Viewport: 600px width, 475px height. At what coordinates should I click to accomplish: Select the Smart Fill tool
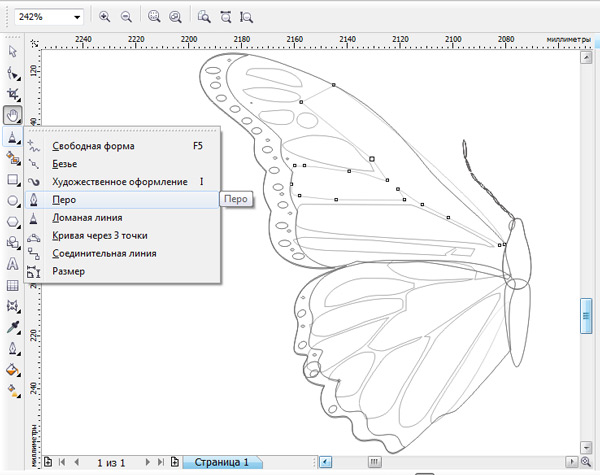(x=13, y=158)
